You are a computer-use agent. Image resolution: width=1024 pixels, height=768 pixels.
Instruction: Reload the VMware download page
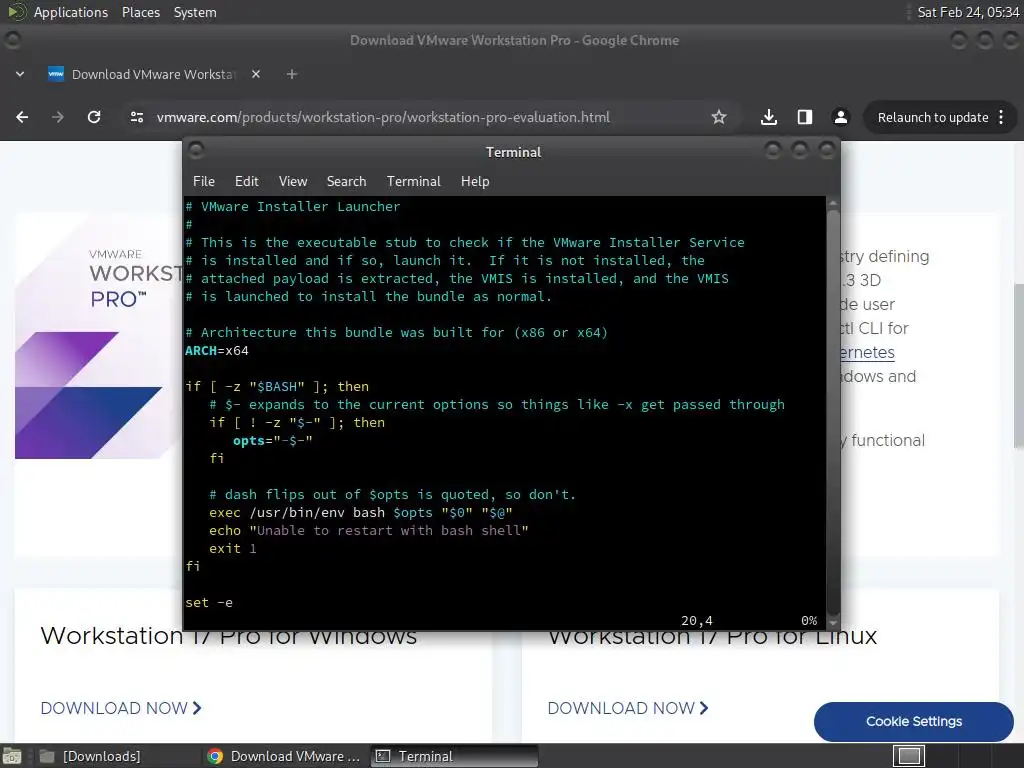tap(94, 117)
